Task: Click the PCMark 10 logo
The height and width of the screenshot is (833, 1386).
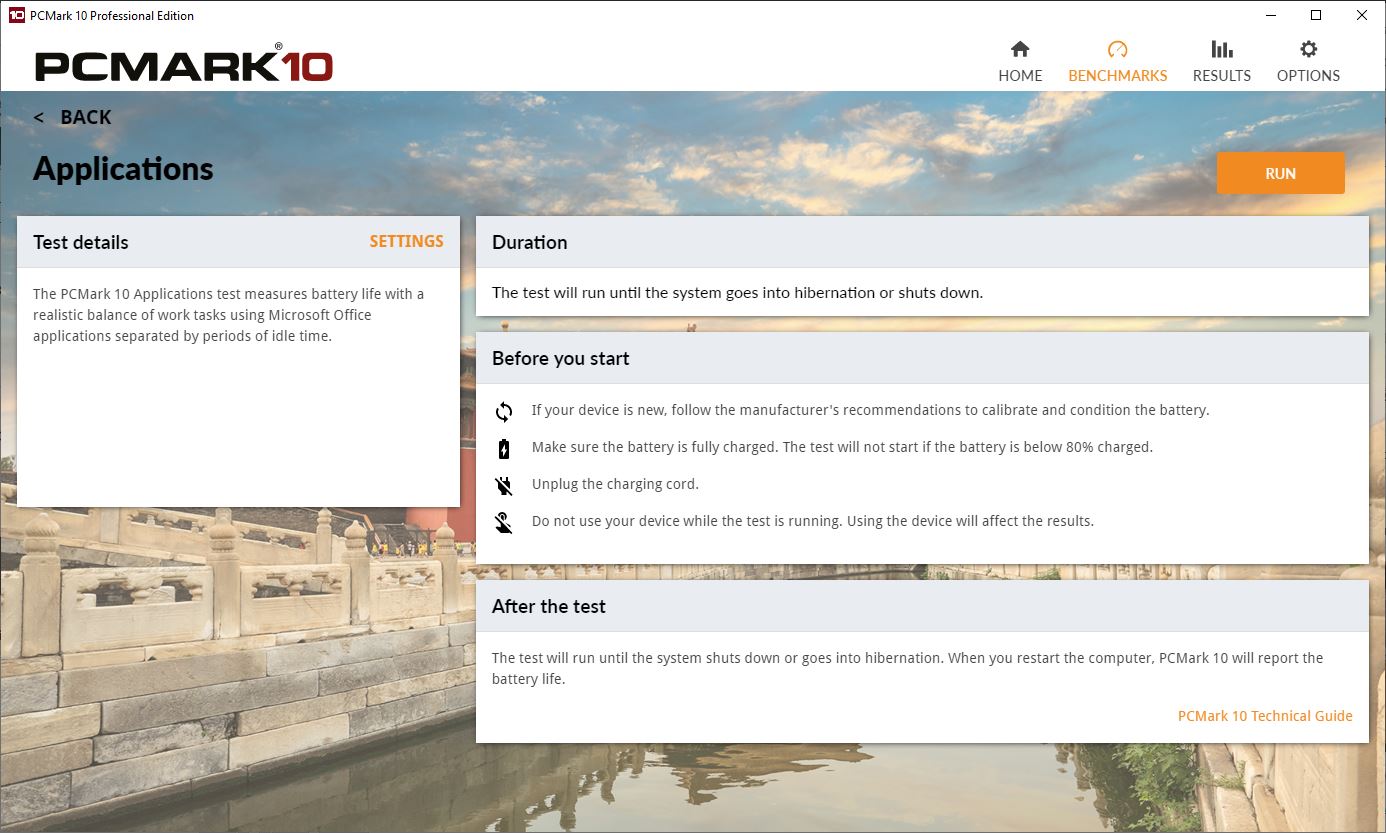Action: point(184,65)
